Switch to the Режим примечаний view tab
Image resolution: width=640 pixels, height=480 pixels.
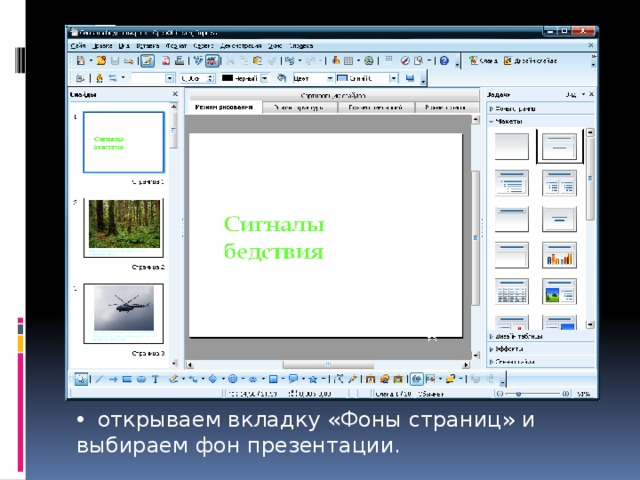pos(375,107)
